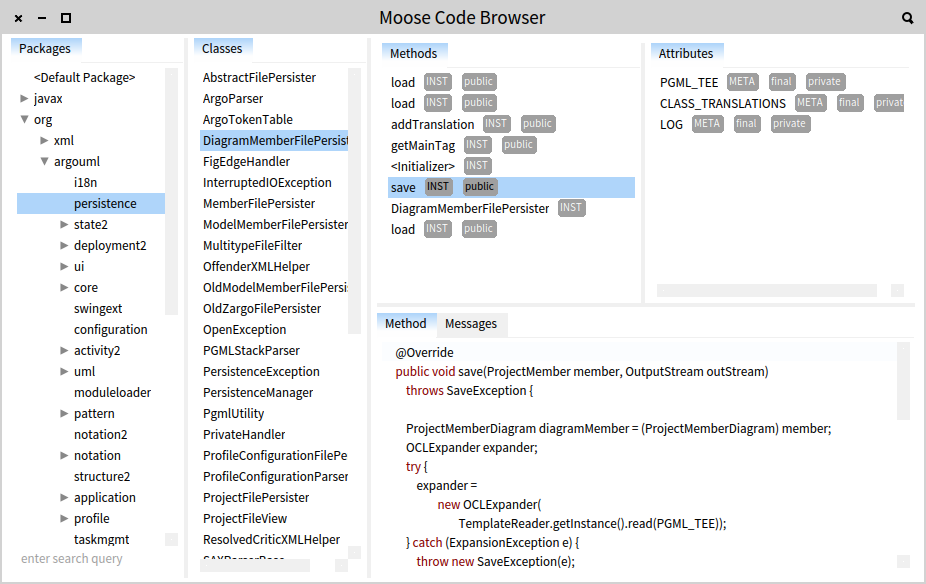Expand the uml package node

(65, 372)
